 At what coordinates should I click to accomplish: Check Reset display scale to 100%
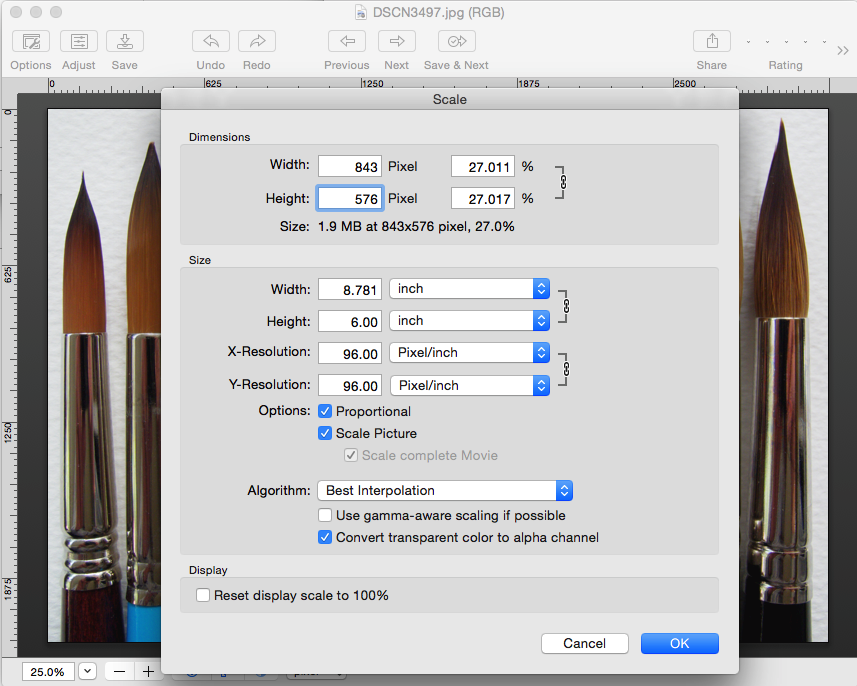203,595
